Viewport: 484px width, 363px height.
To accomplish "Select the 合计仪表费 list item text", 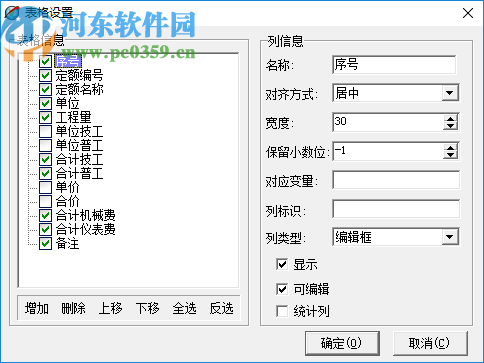I will [x=85, y=229].
